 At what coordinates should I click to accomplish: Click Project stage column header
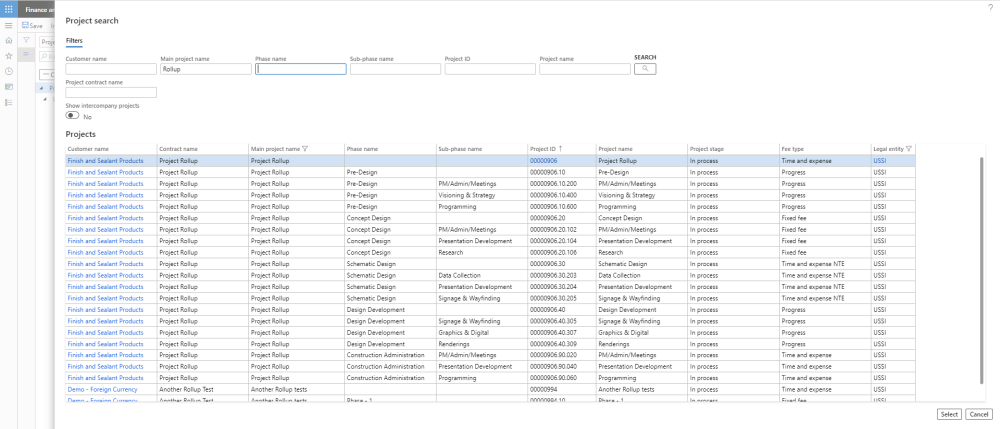point(706,149)
